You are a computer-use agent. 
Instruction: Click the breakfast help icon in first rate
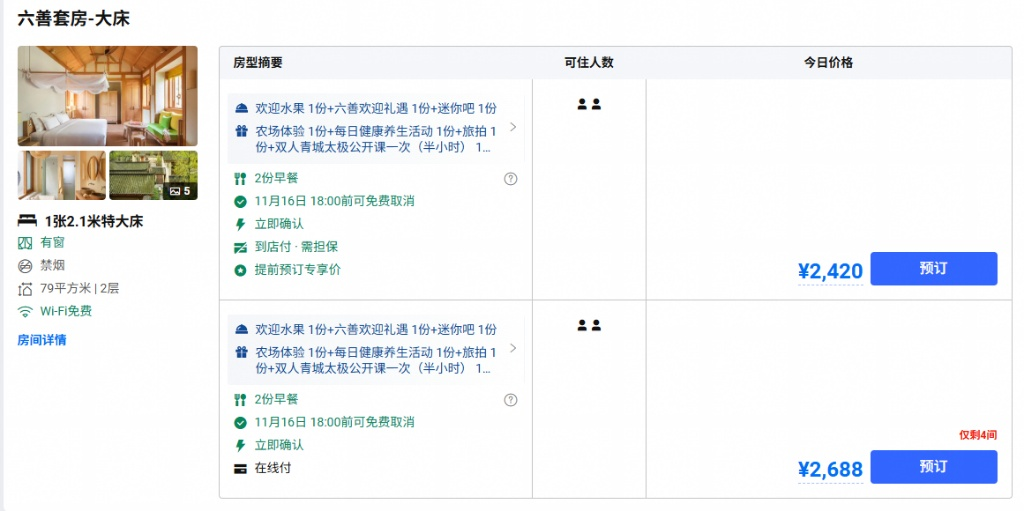coord(511,179)
